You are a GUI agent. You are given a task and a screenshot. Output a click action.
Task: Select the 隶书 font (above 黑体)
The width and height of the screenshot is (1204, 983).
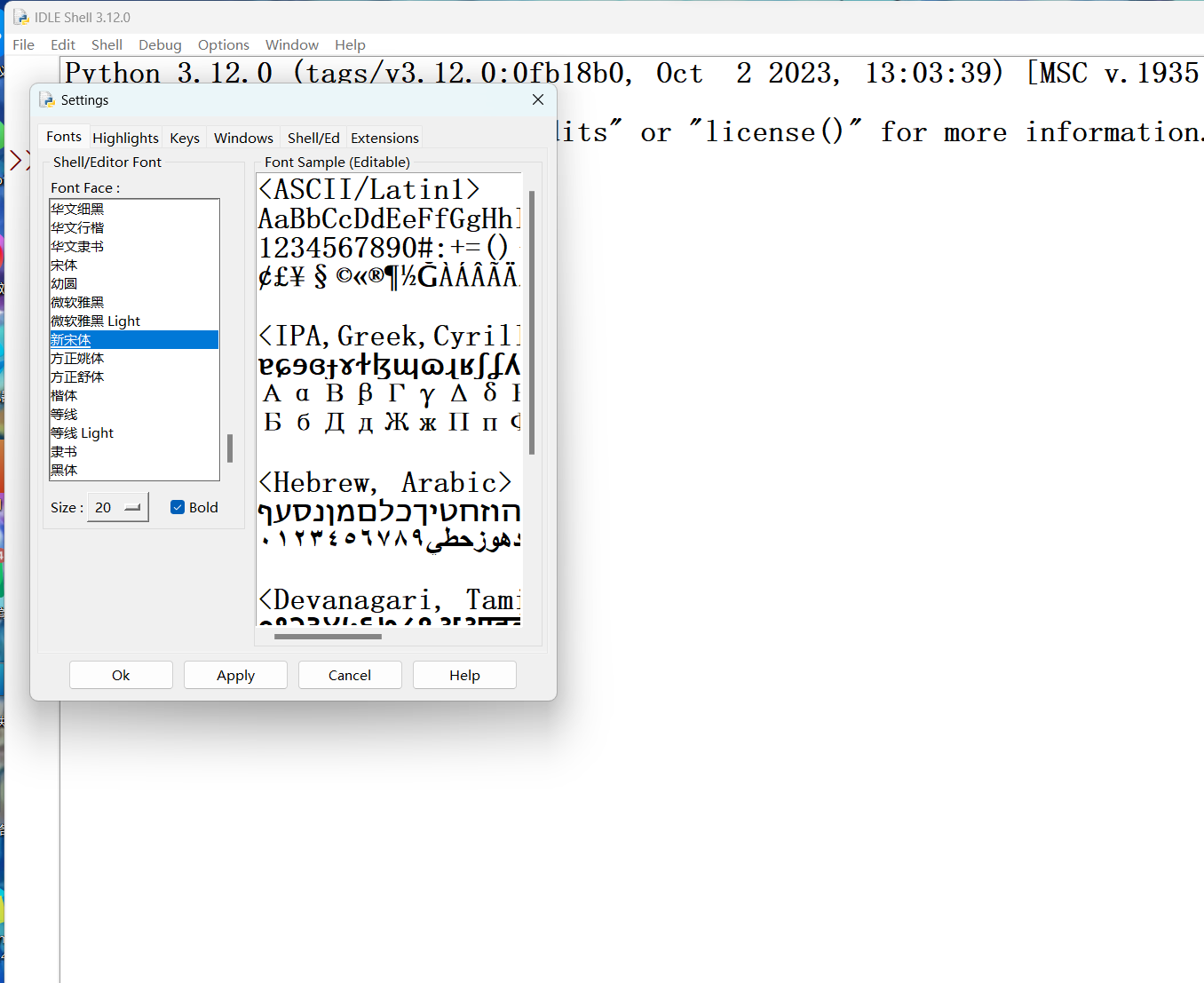click(x=134, y=451)
